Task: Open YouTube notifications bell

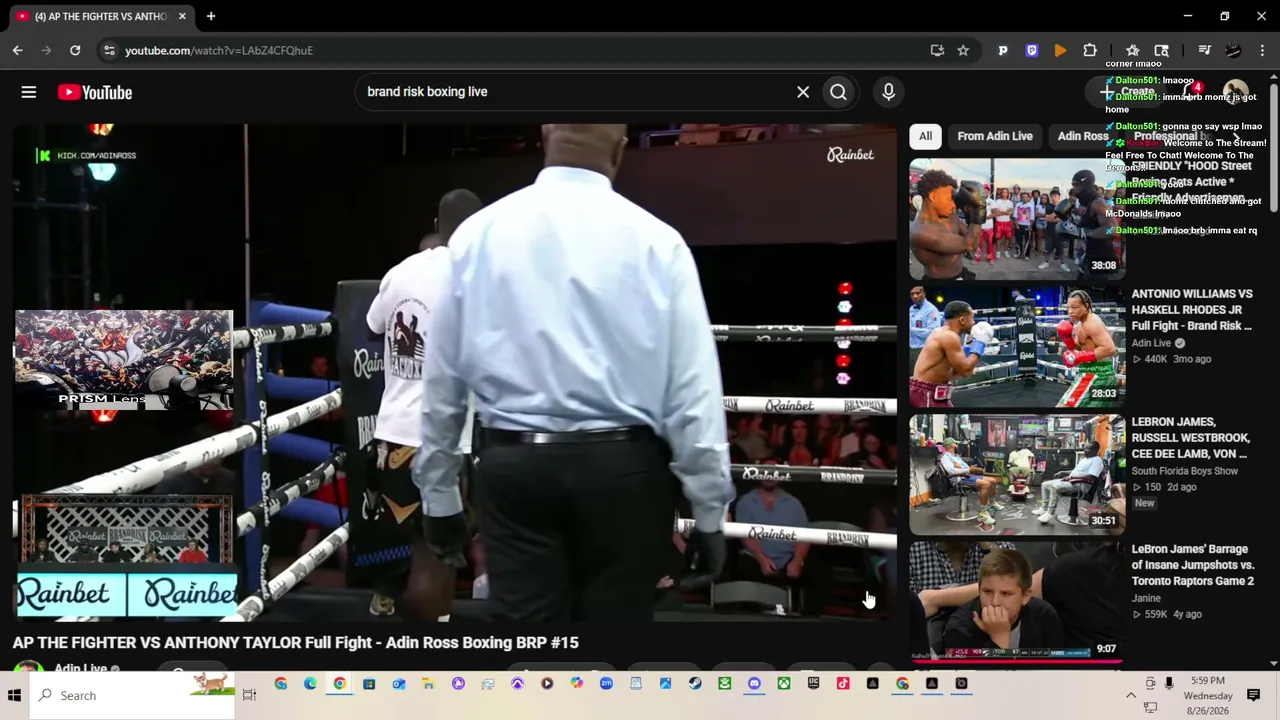Action: 1191,92
